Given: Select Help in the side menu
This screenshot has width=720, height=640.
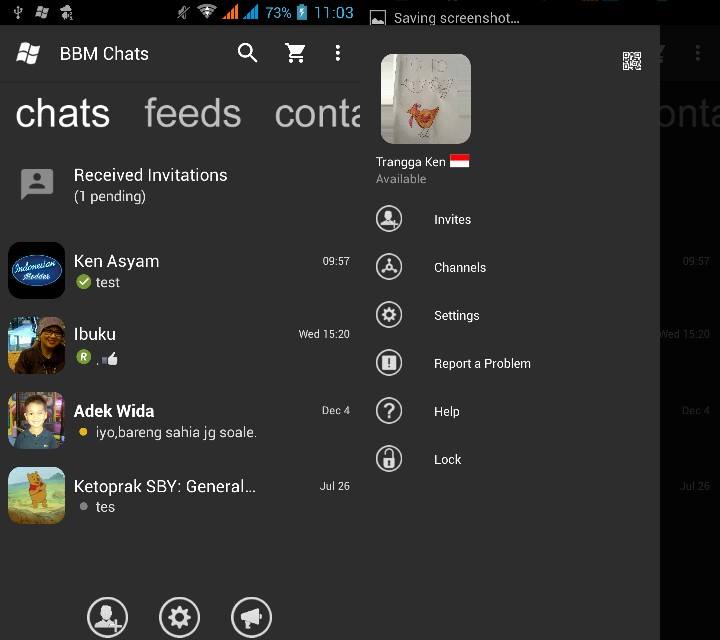Looking at the screenshot, I should tap(446, 411).
